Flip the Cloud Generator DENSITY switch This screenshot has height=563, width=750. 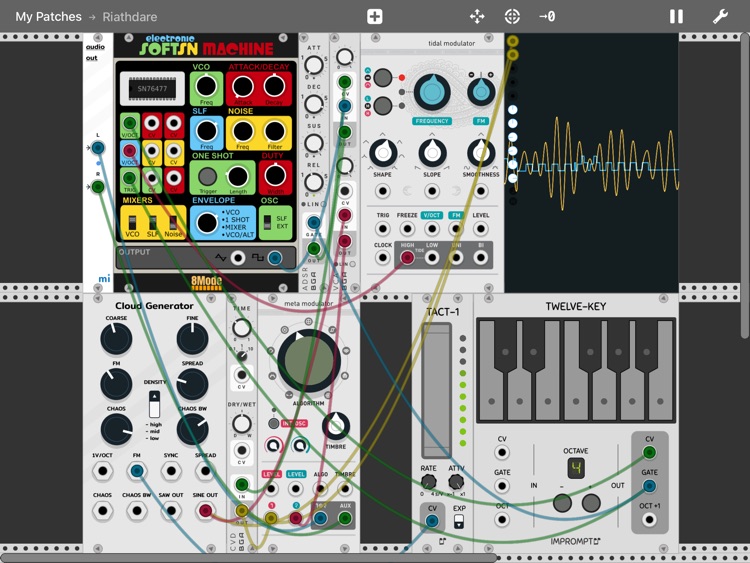point(154,404)
